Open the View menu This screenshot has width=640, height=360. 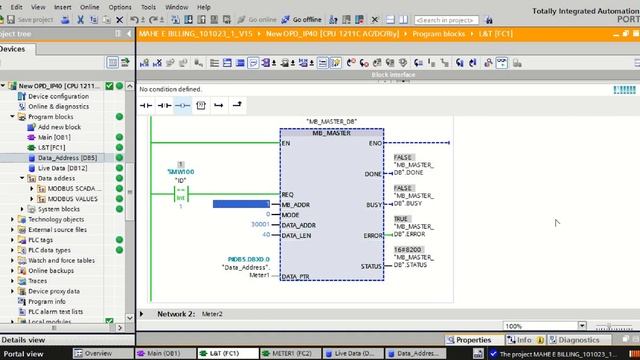[x=38, y=7]
